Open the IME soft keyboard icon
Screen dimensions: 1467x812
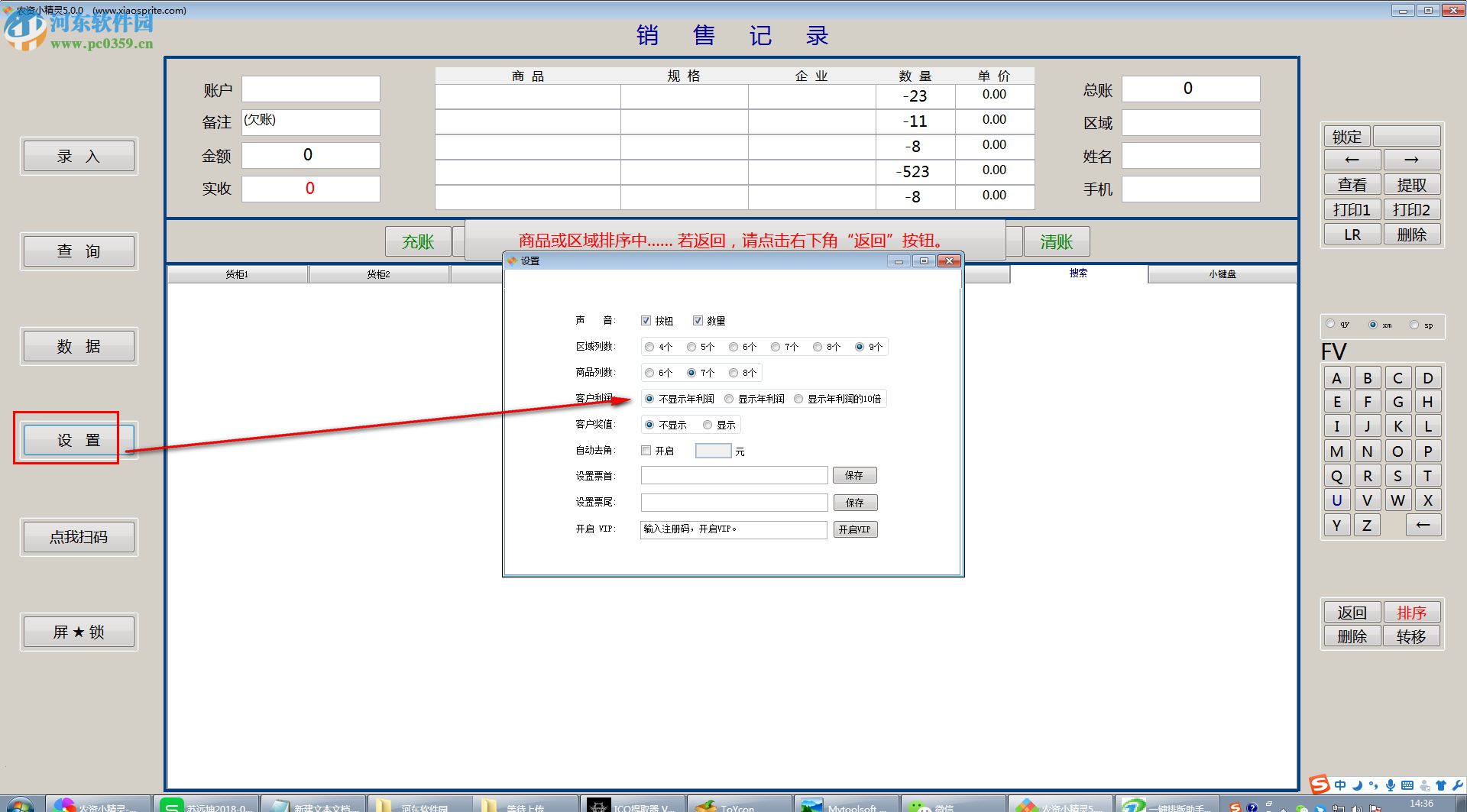1407,785
